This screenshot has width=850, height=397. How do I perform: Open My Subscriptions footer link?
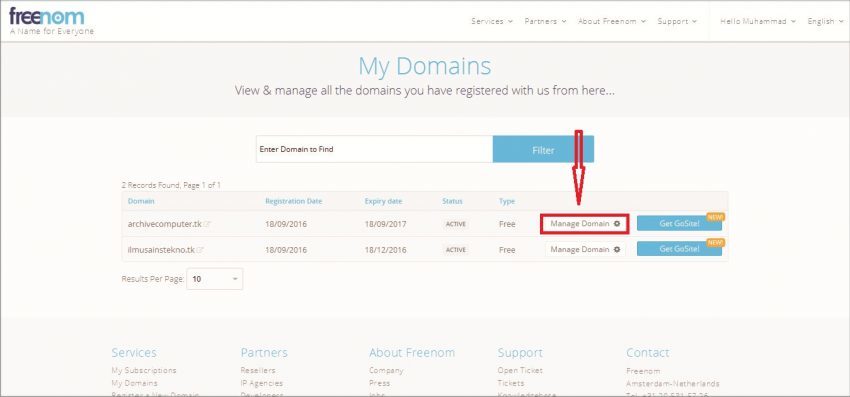tap(144, 370)
